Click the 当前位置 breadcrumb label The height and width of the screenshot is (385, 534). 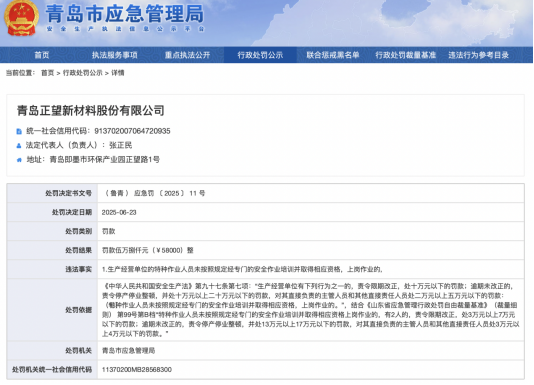(20, 73)
